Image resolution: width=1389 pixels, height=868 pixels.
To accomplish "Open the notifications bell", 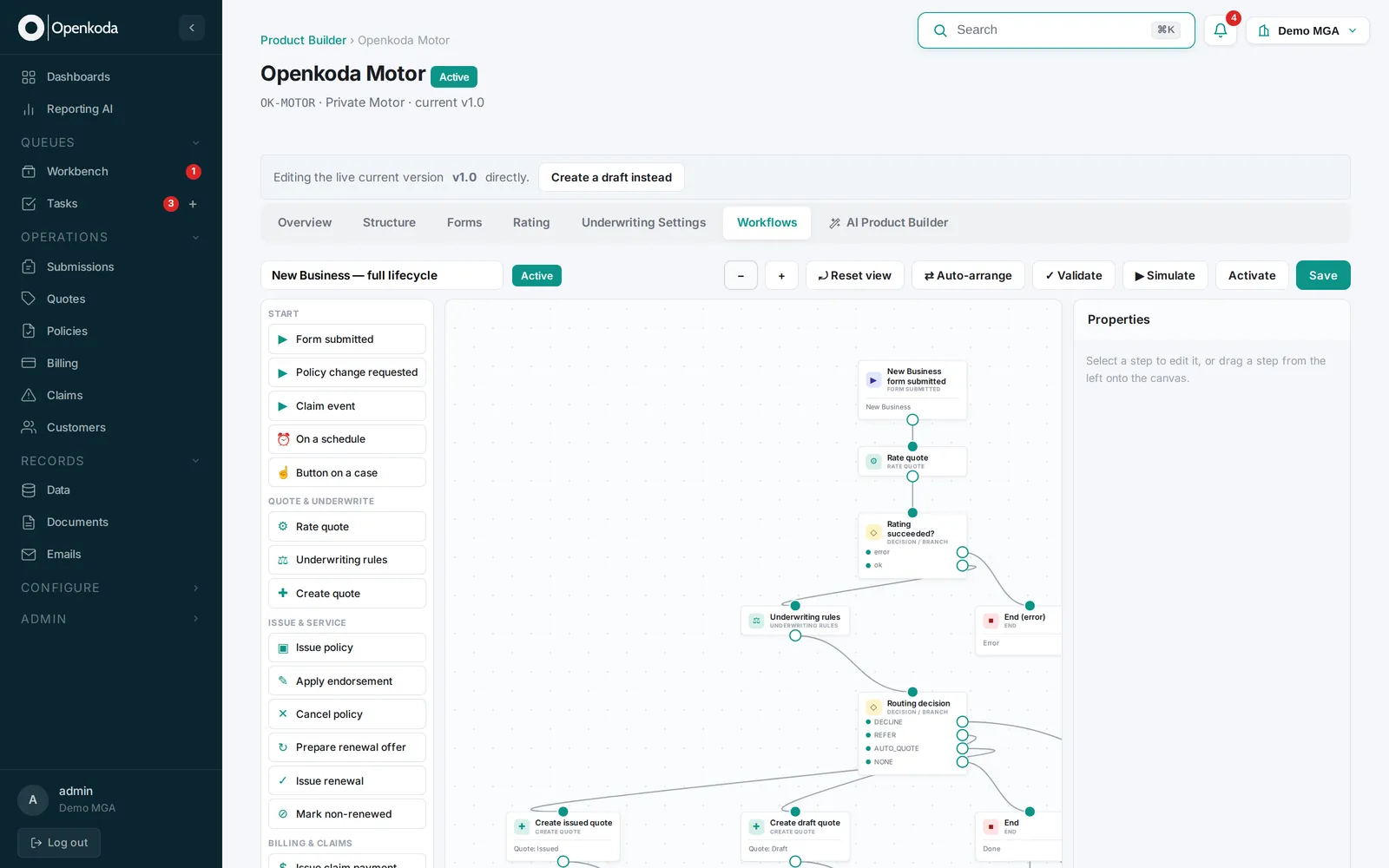I will click(x=1220, y=30).
